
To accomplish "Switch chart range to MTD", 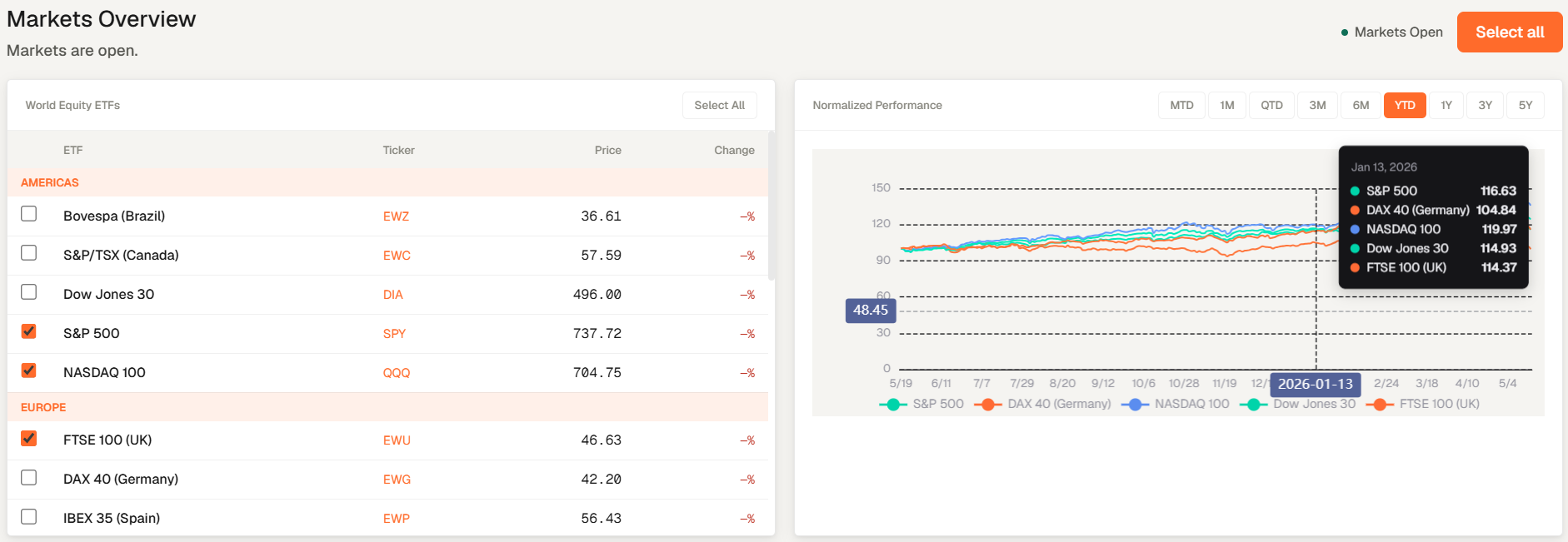I will pyautogui.click(x=1181, y=105).
